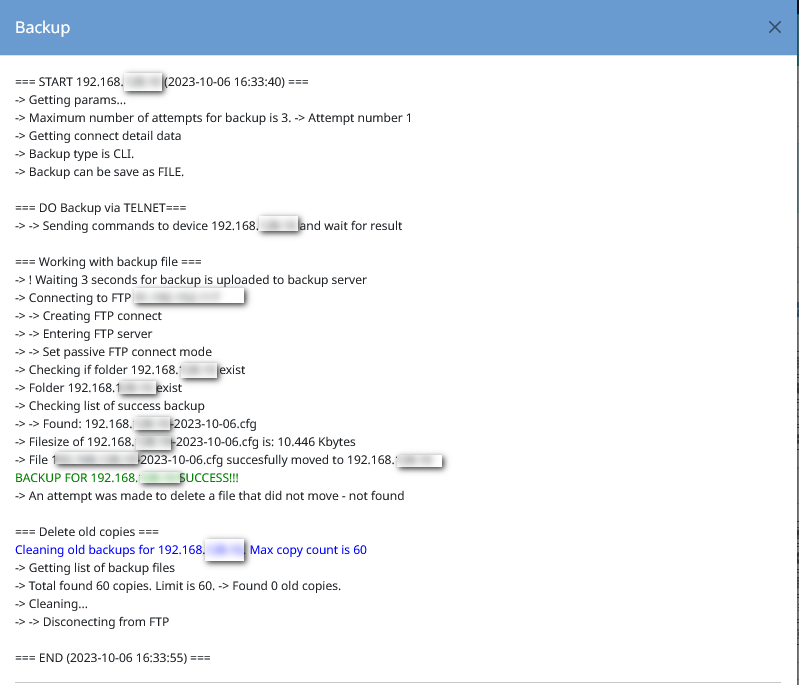This screenshot has width=799, height=685.
Task: Click the "Sending commands to device" line
Action: click(208, 226)
